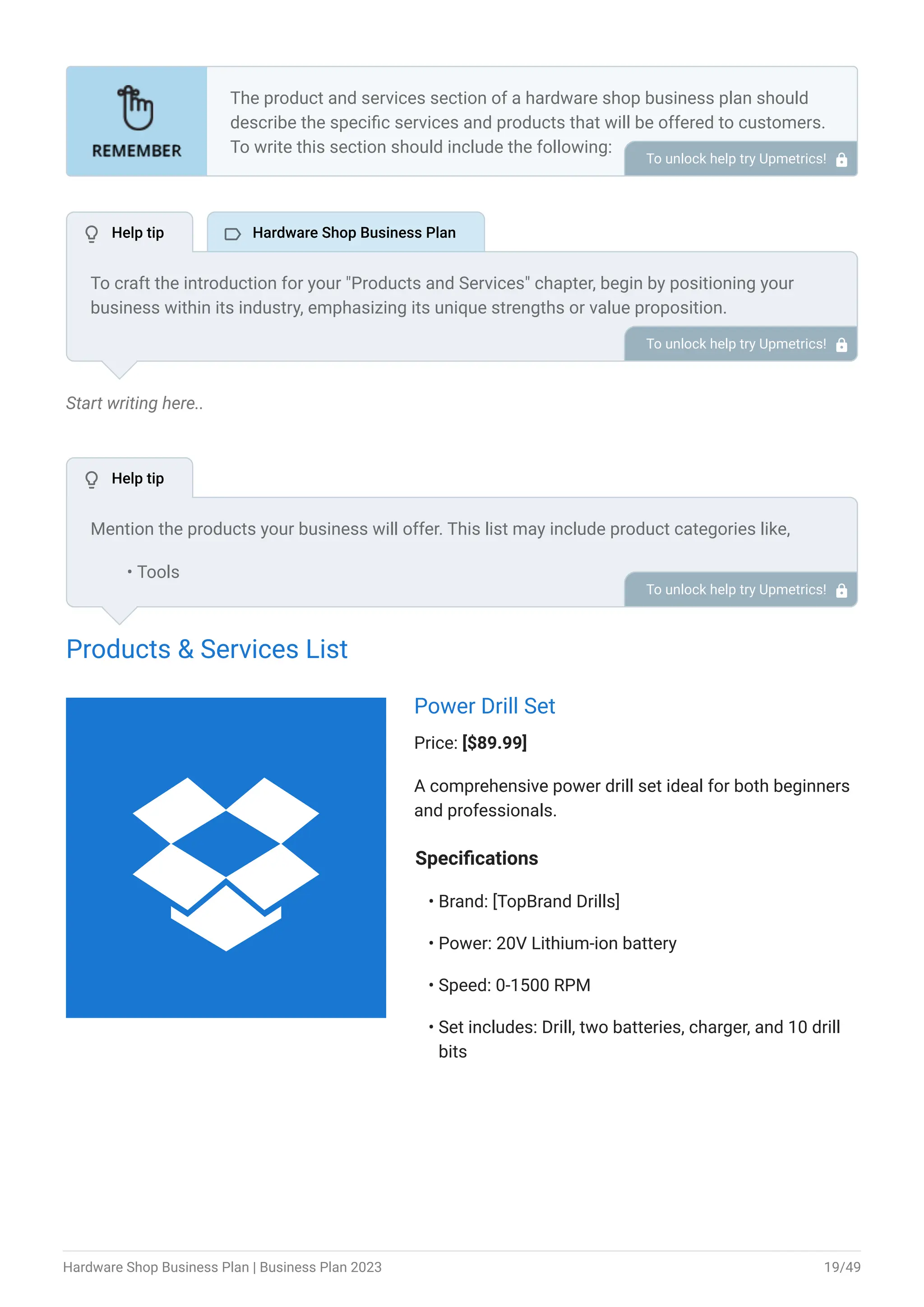Click the Products & Services List heading
Image resolution: width=924 pixels, height=1307 pixels.
click(x=207, y=649)
